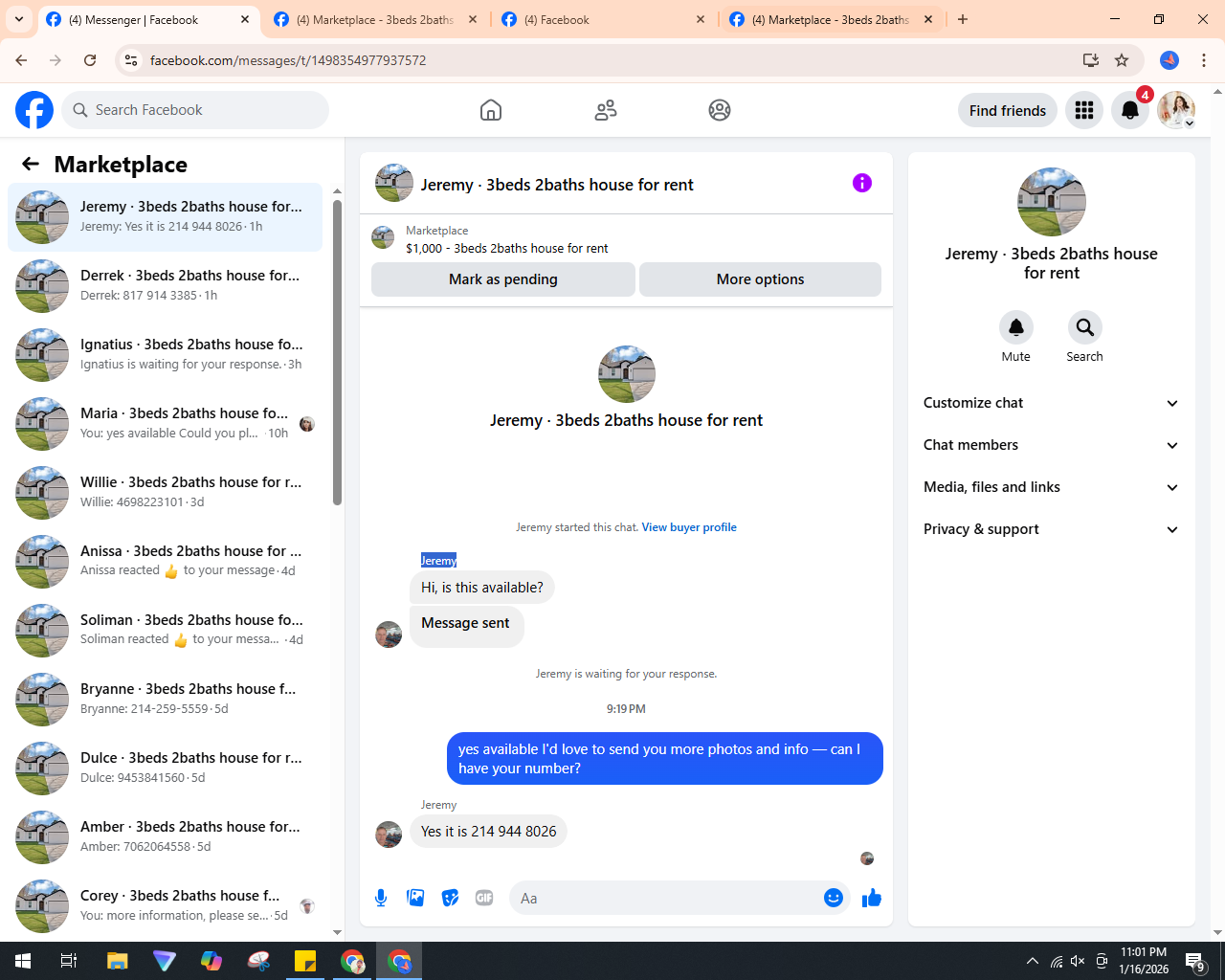Image resolution: width=1225 pixels, height=980 pixels.
Task: Open conversation information purple icon
Action: [x=862, y=183]
